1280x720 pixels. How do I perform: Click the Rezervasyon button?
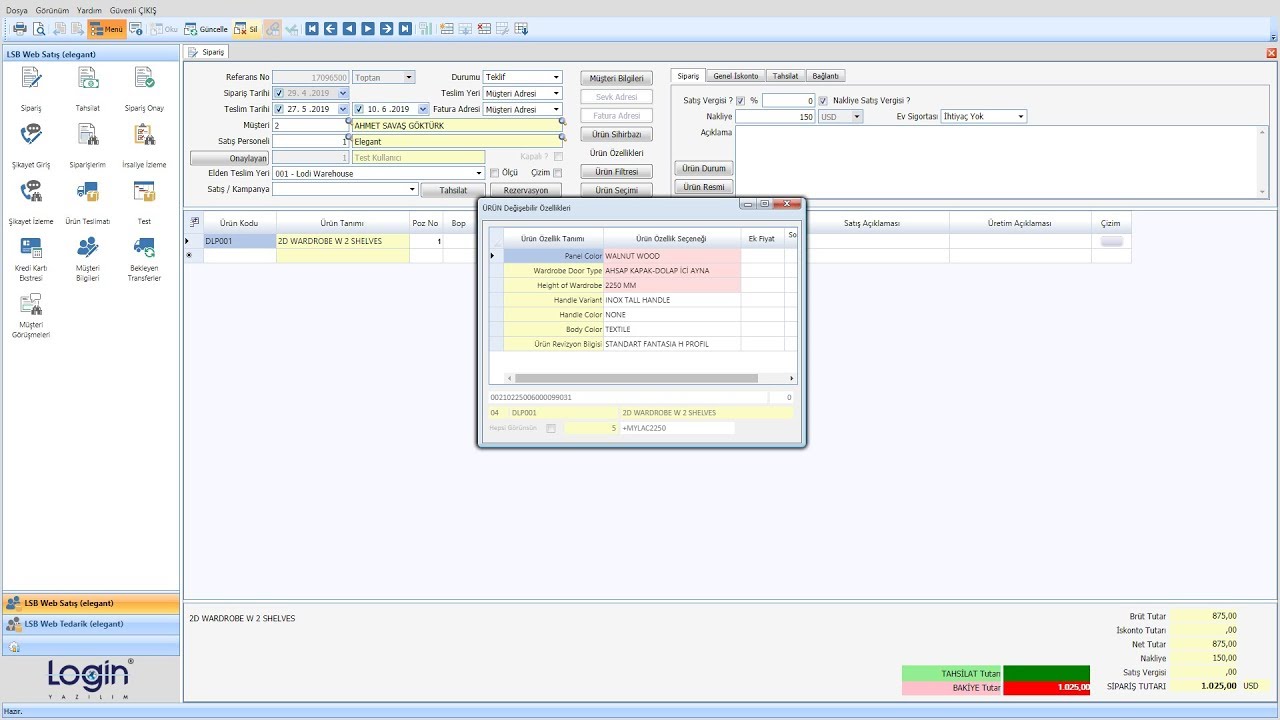pyautogui.click(x=526, y=190)
